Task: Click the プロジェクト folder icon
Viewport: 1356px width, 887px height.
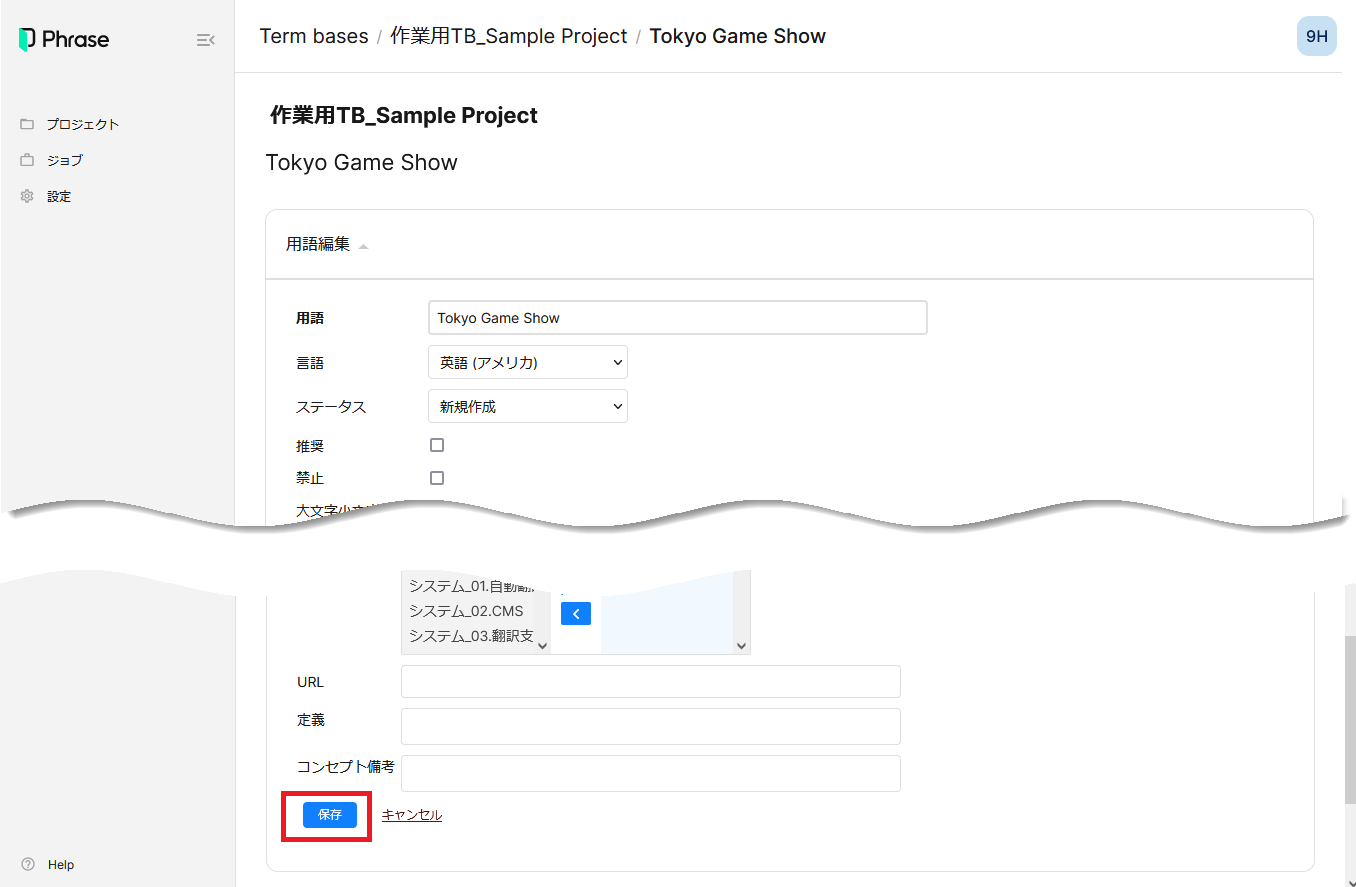Action: (27, 124)
